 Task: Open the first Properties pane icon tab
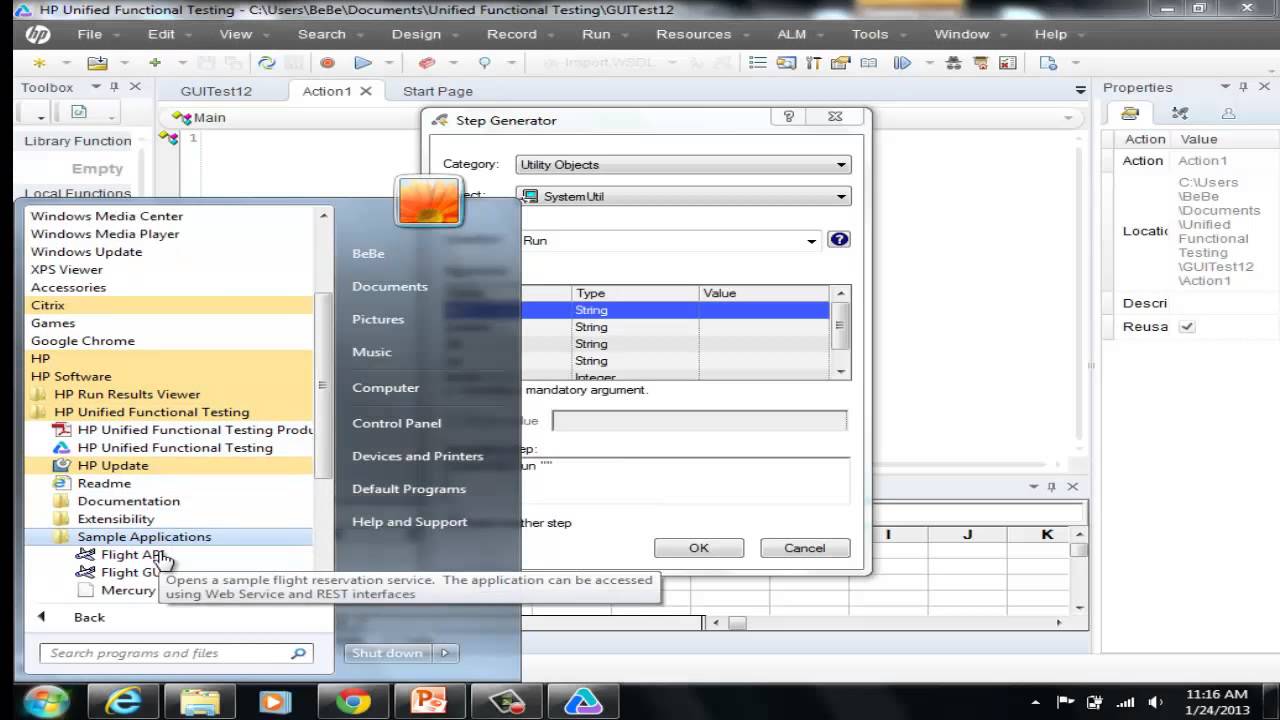tap(1130, 114)
